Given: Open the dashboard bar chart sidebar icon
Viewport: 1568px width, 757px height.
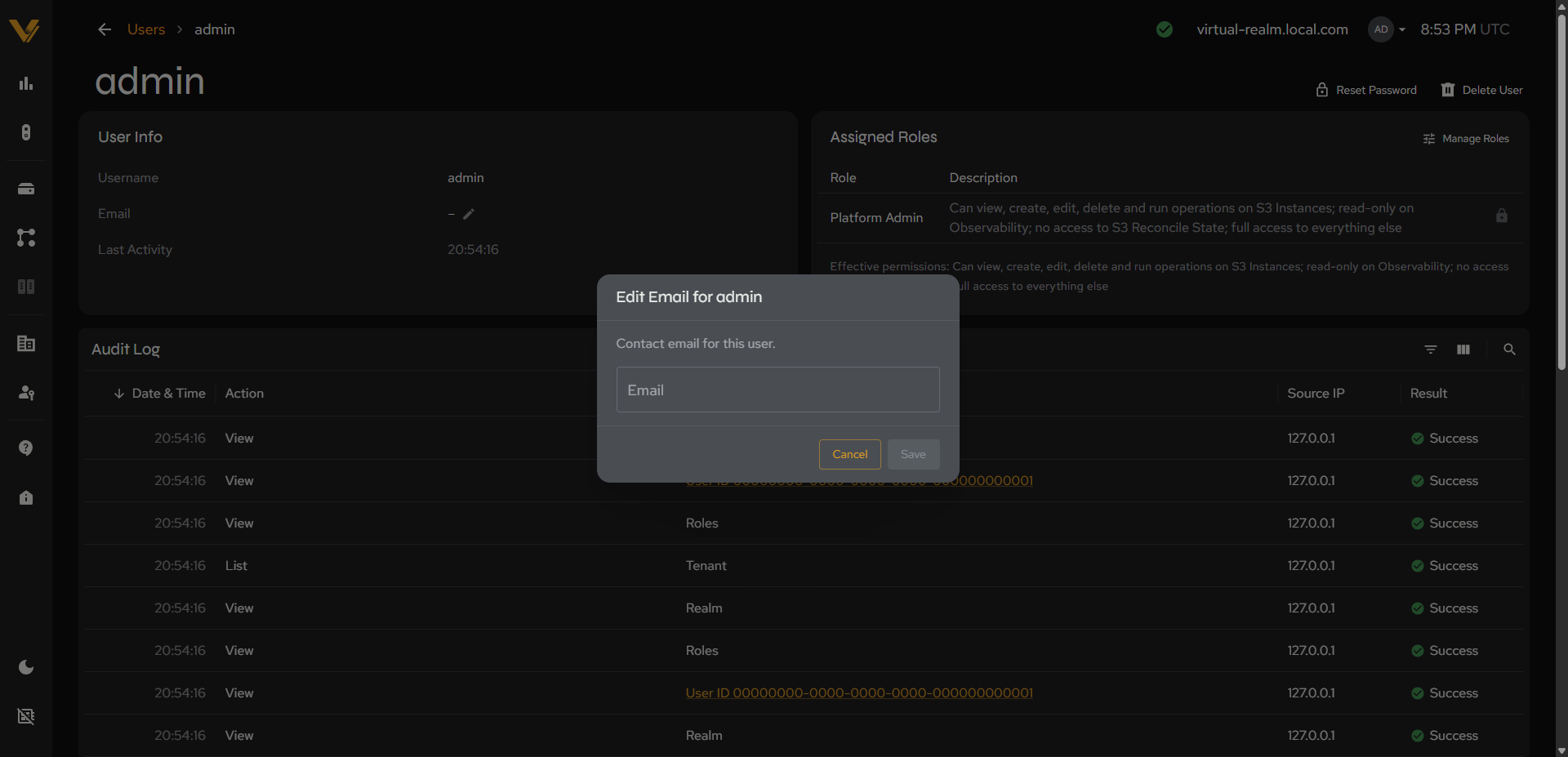Looking at the screenshot, I should (x=26, y=83).
